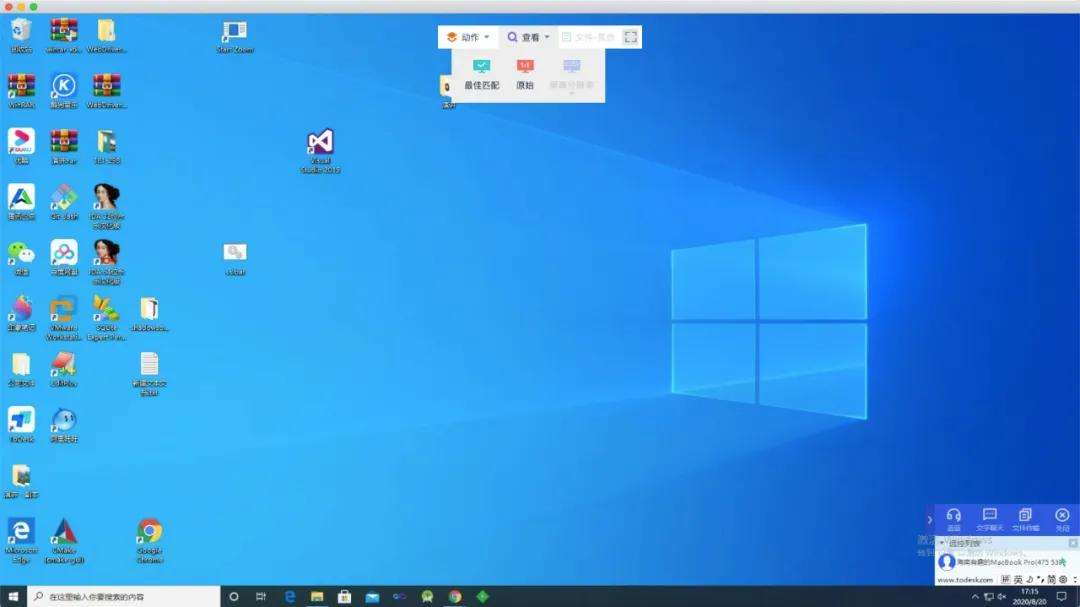Open File Explorer from the taskbar
Screen dimensions: 1080x607
(317, 597)
